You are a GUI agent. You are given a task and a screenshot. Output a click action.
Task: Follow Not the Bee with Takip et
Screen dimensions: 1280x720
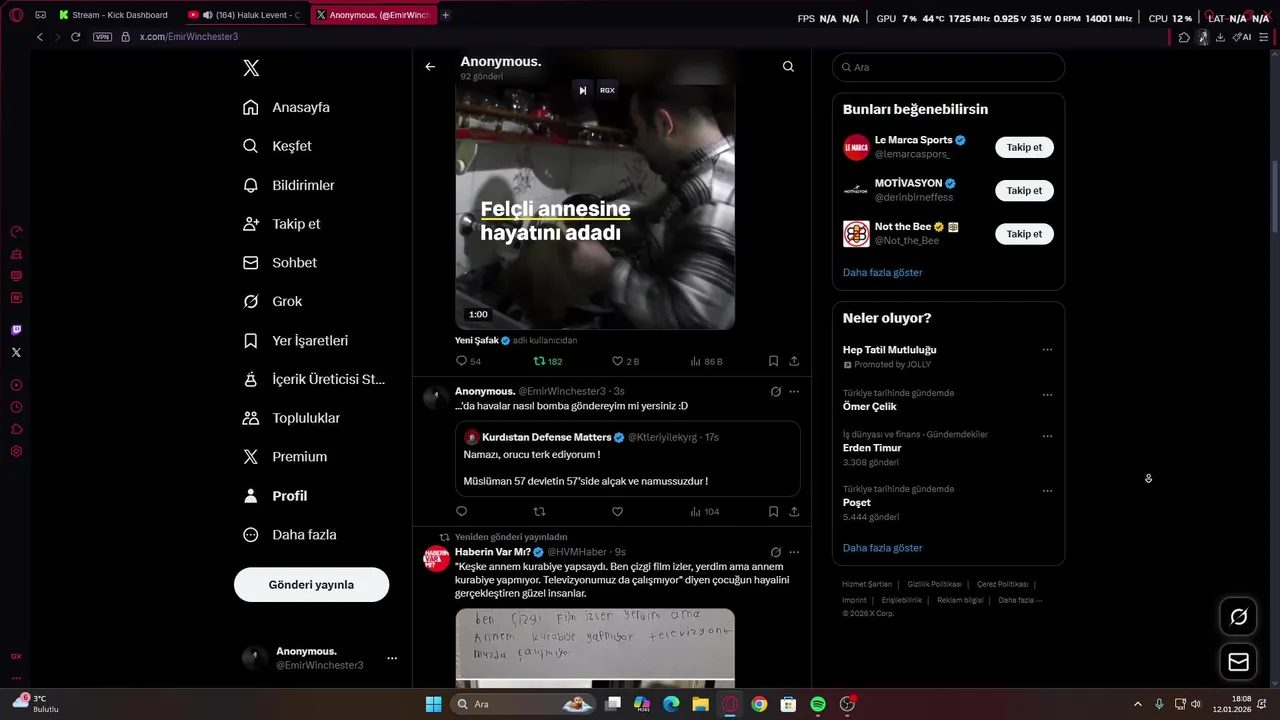[1024, 234]
